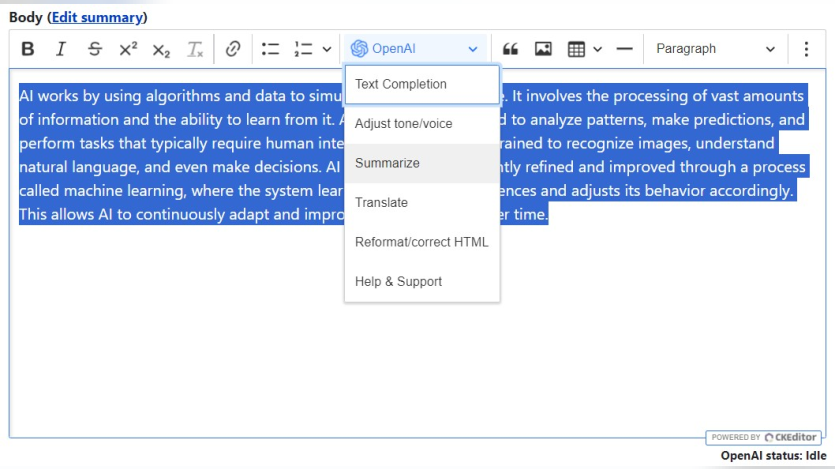Image resolution: width=835 pixels, height=469 pixels.
Task: Click the remove format icon
Action: coord(194,49)
